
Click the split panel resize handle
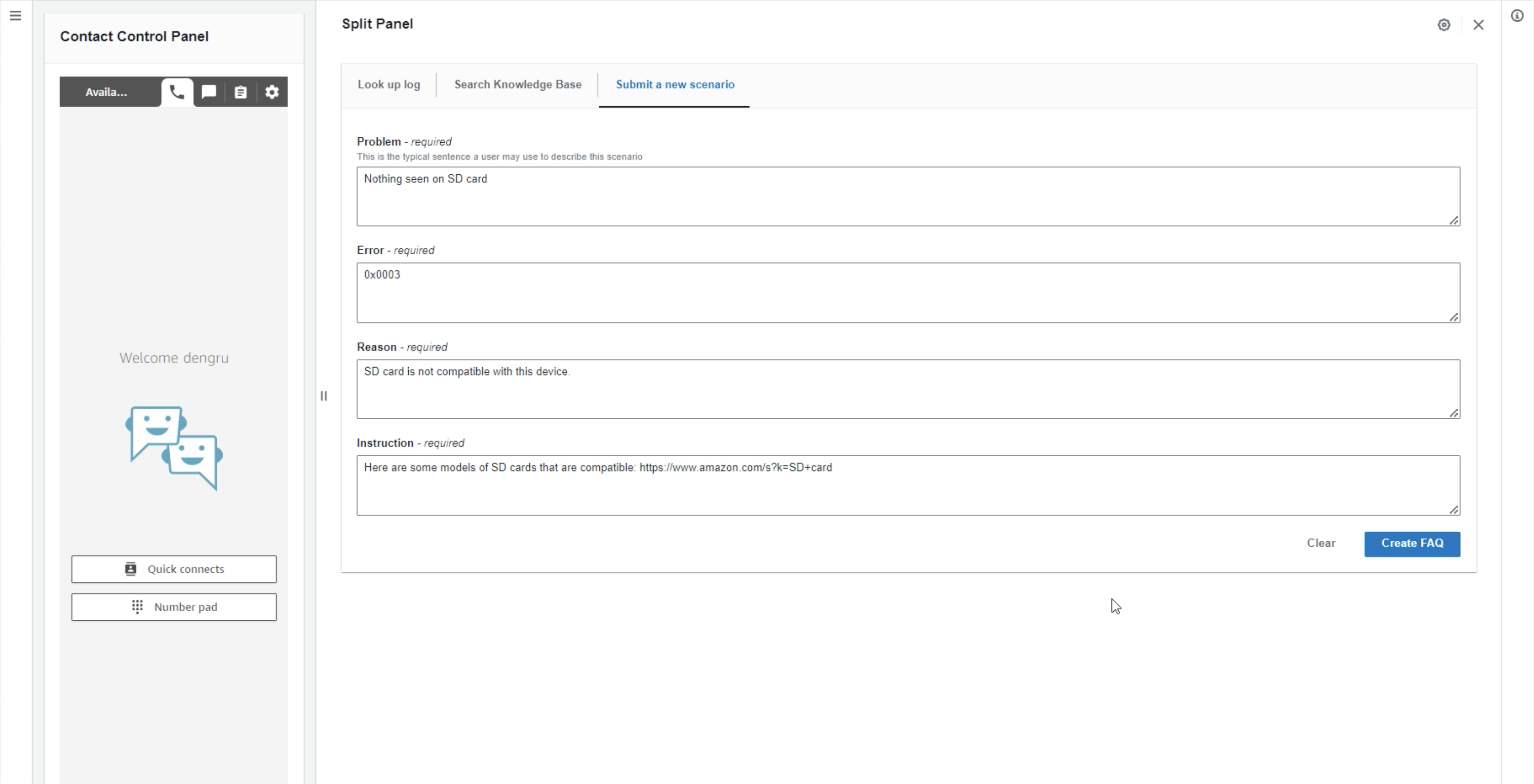(324, 396)
